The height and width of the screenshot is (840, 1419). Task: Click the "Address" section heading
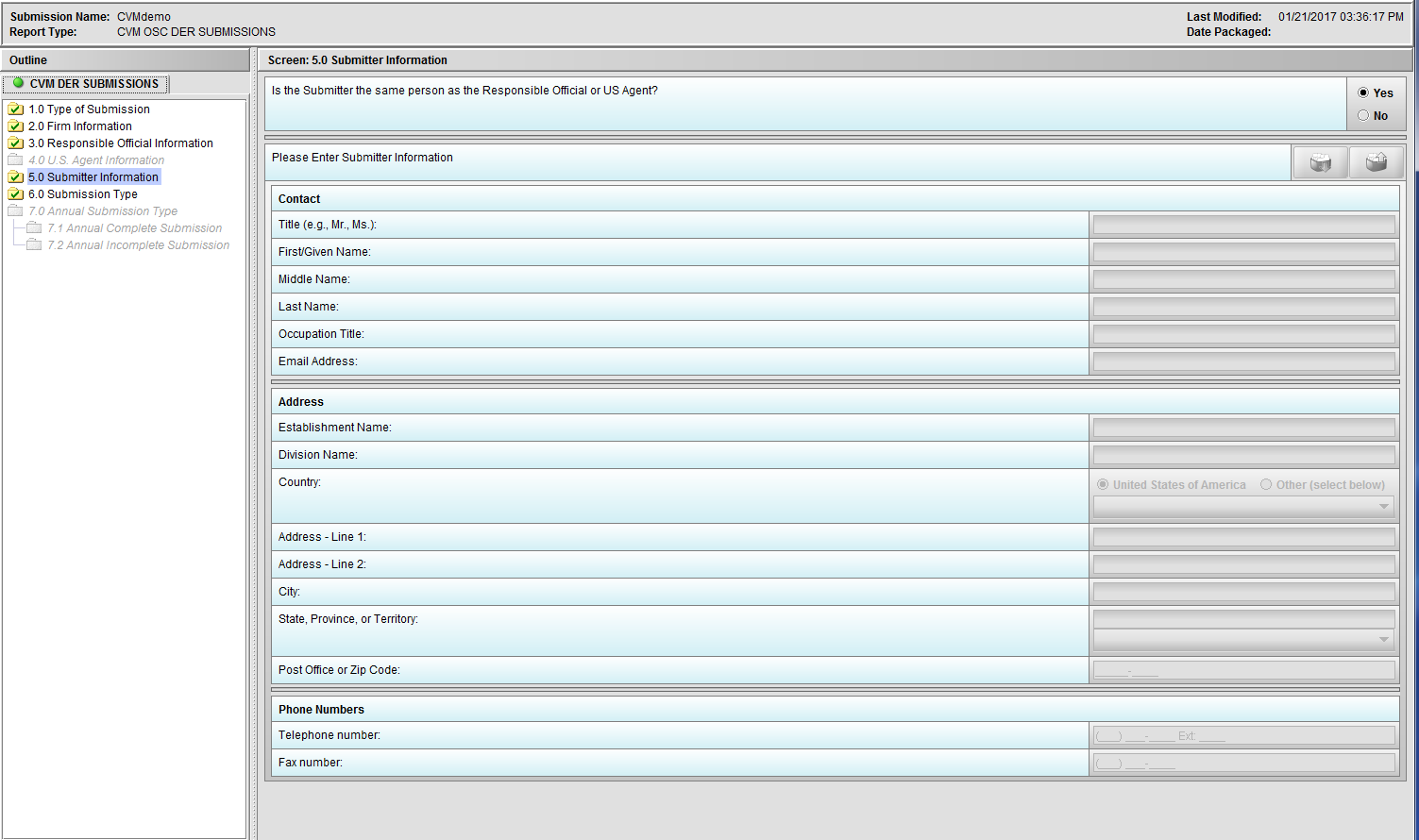coord(301,402)
